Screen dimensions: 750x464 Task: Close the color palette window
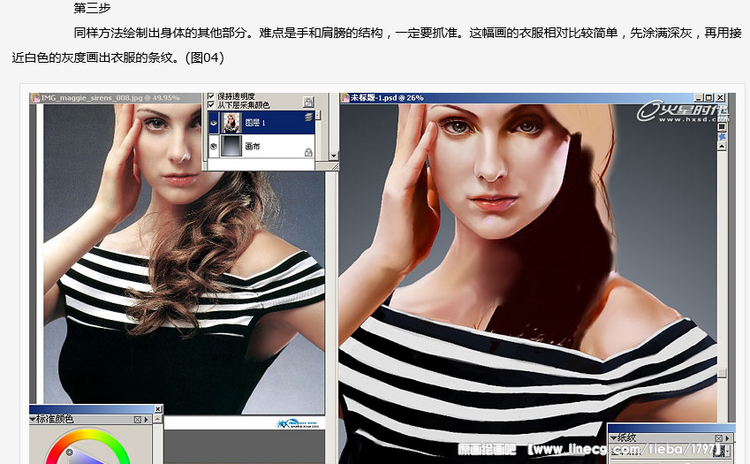158,409
